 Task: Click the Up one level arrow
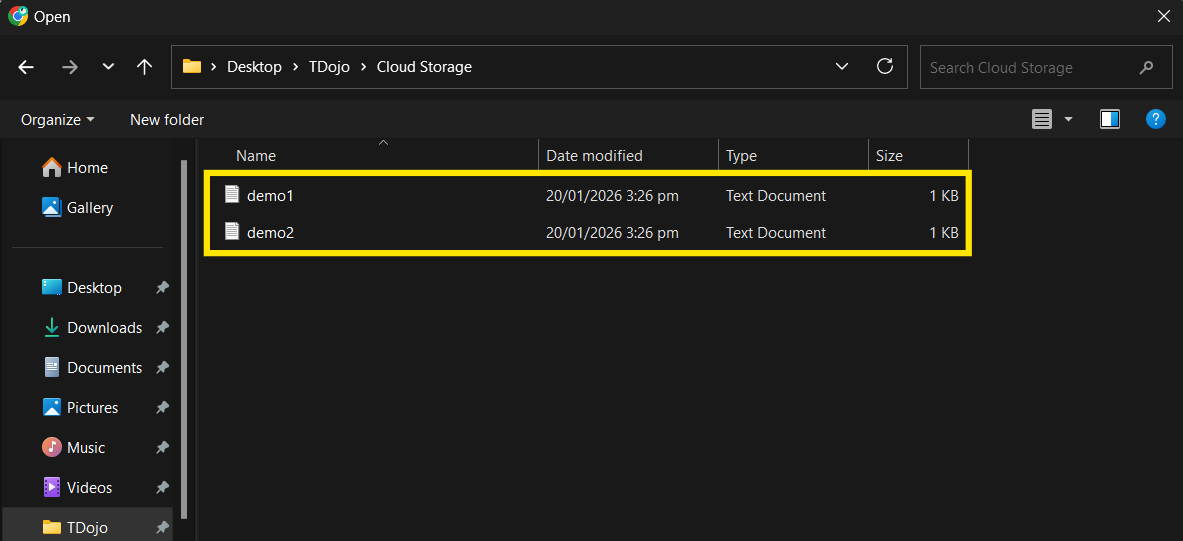point(144,67)
